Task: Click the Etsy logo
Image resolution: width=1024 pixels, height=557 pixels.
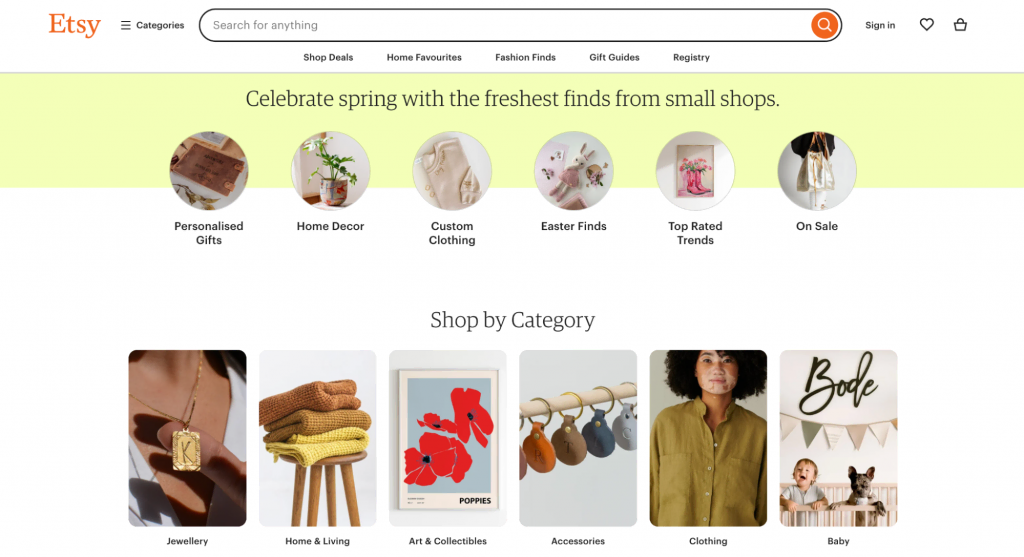Action: [x=75, y=25]
